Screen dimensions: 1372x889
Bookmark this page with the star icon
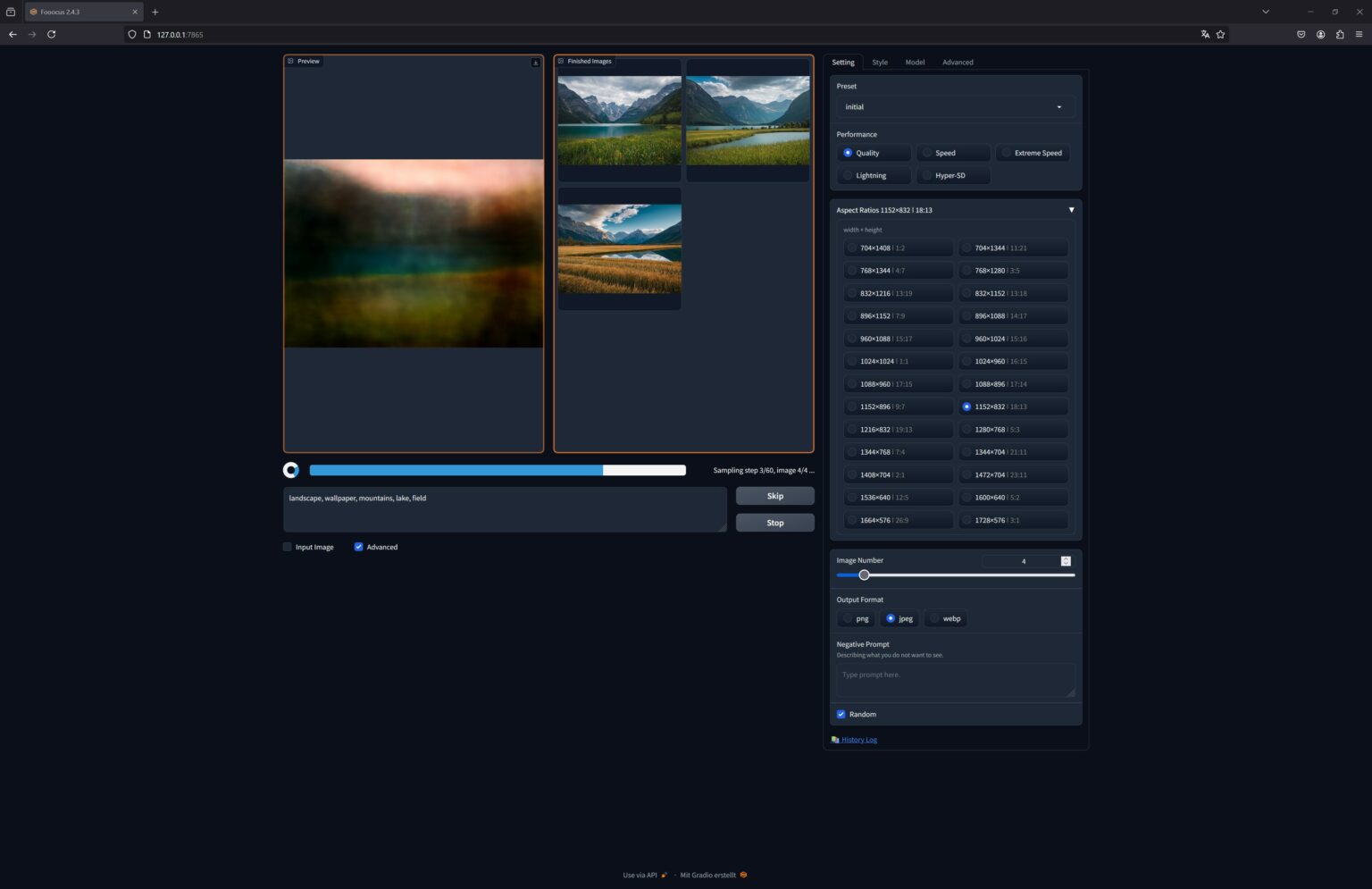[x=1220, y=35]
